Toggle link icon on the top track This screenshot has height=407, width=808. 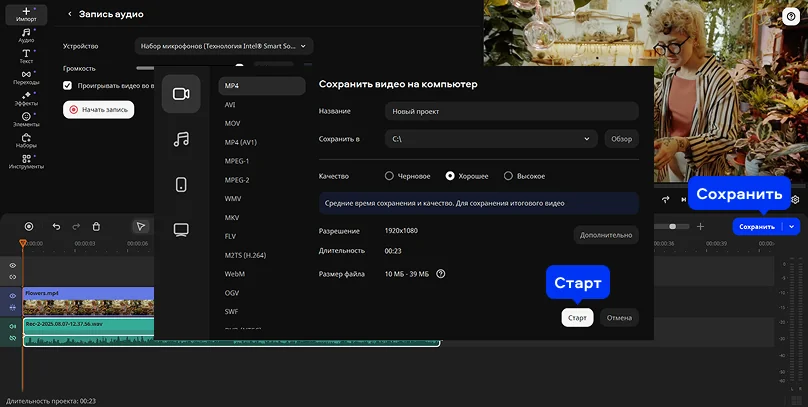[x=12, y=277]
